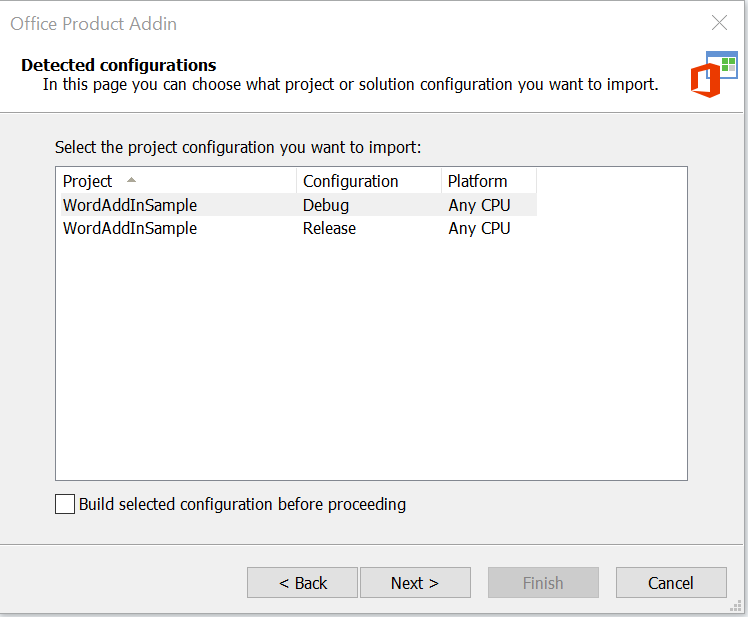Click the sort arrow beside Project
Screen dimensions: 748x617
(131, 180)
